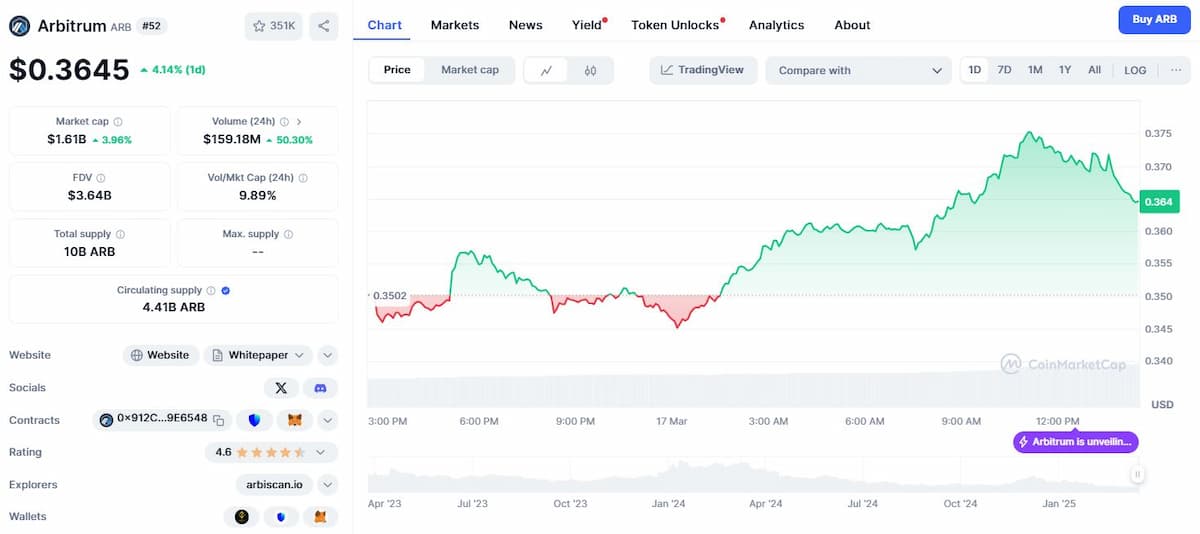Open the Discord social link
The image size is (1200, 534).
click(x=320, y=388)
